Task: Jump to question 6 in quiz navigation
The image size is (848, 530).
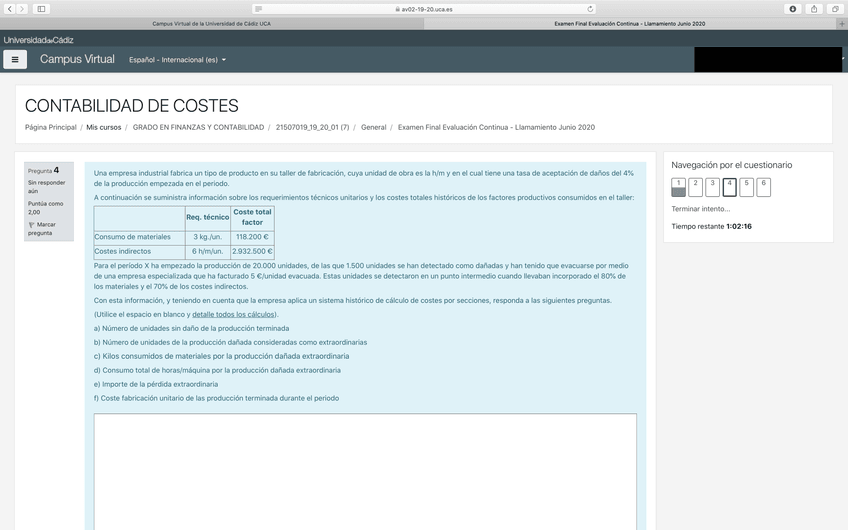Action: (764, 187)
